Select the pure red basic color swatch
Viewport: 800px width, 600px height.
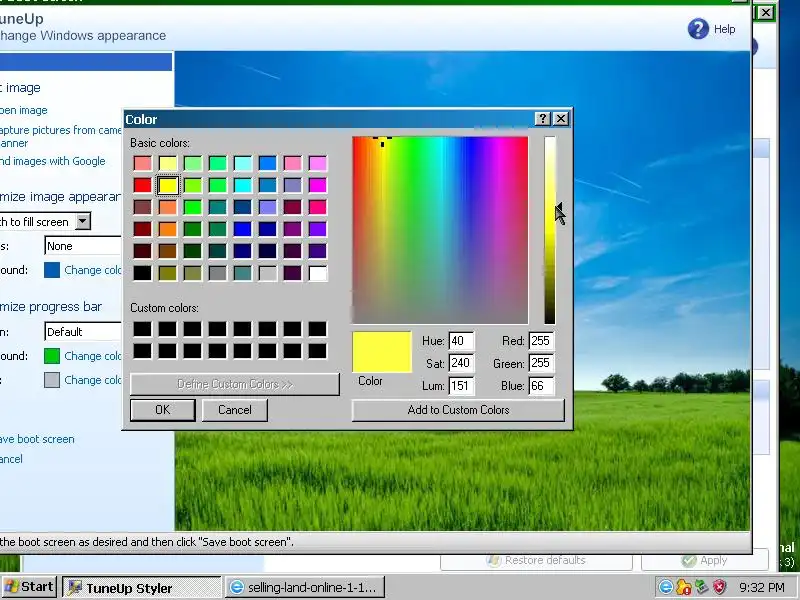click(x=142, y=185)
